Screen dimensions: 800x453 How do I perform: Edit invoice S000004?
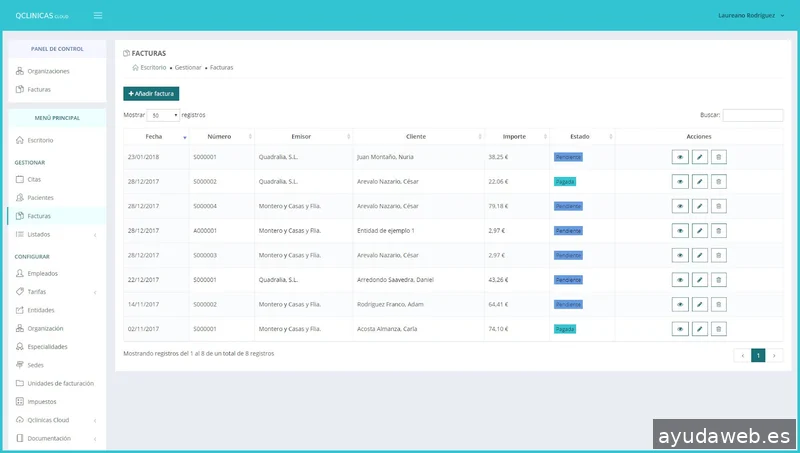click(x=699, y=206)
